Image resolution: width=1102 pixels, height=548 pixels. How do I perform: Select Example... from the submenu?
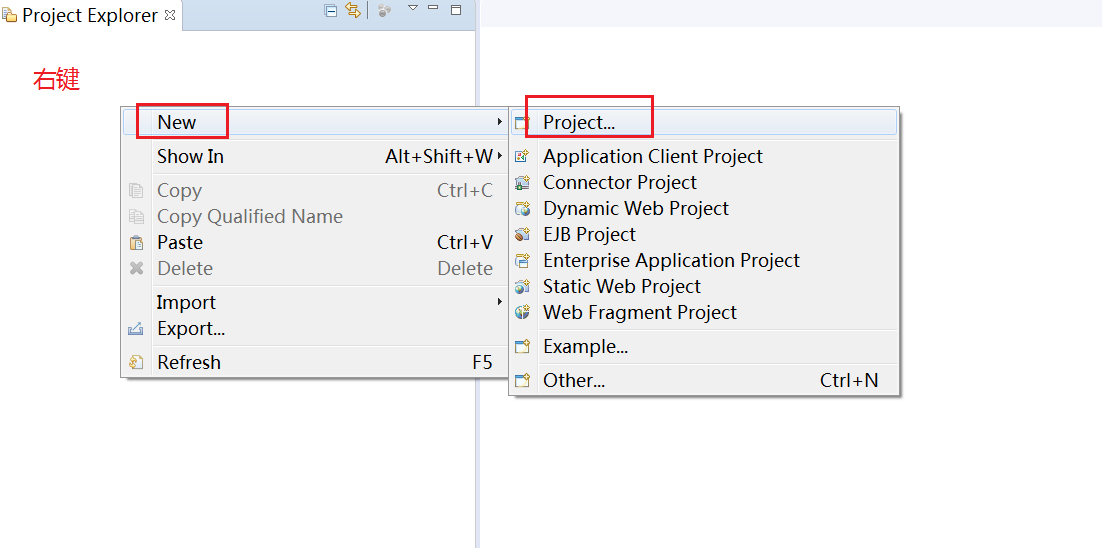pyautogui.click(x=585, y=346)
